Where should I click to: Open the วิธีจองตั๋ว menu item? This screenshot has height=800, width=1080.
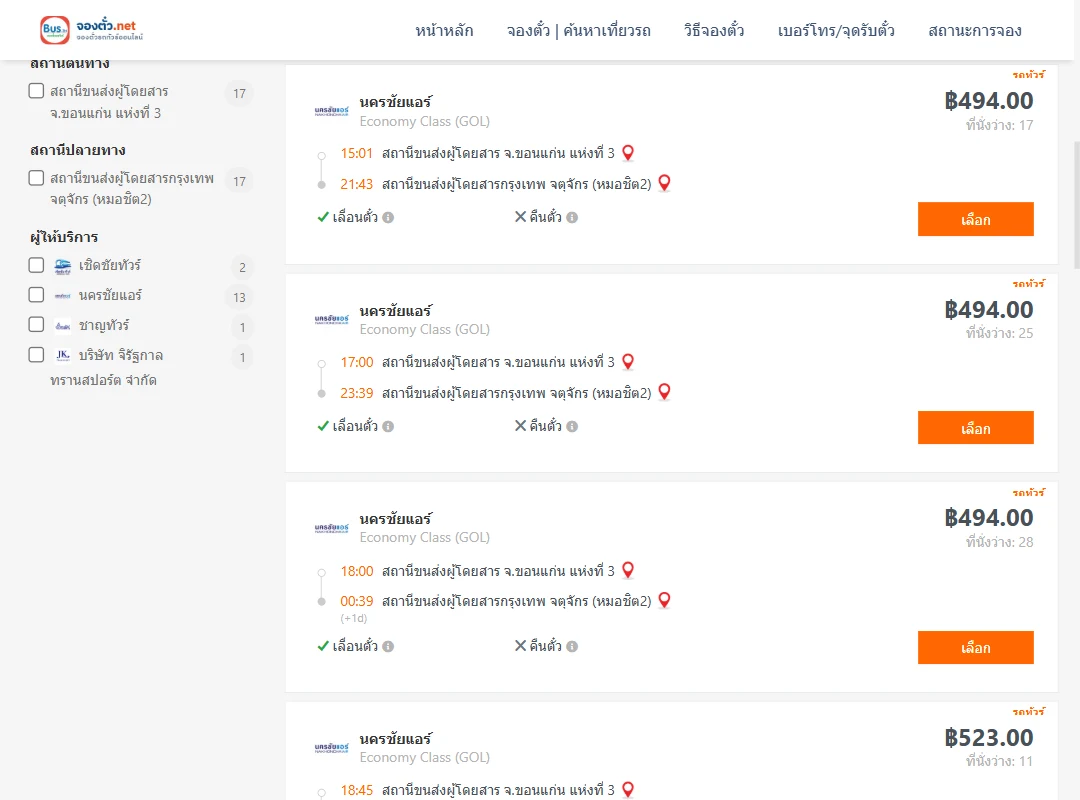714,30
